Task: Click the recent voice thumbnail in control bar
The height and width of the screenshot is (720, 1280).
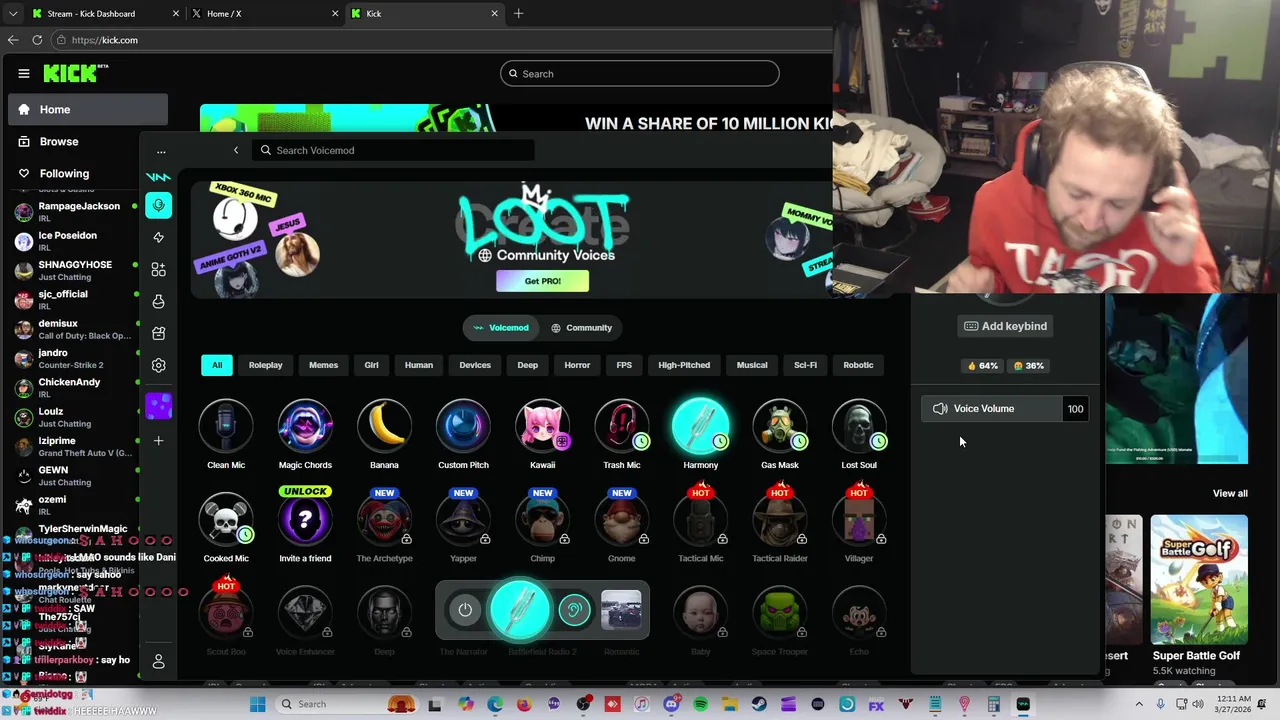Action: click(621, 610)
